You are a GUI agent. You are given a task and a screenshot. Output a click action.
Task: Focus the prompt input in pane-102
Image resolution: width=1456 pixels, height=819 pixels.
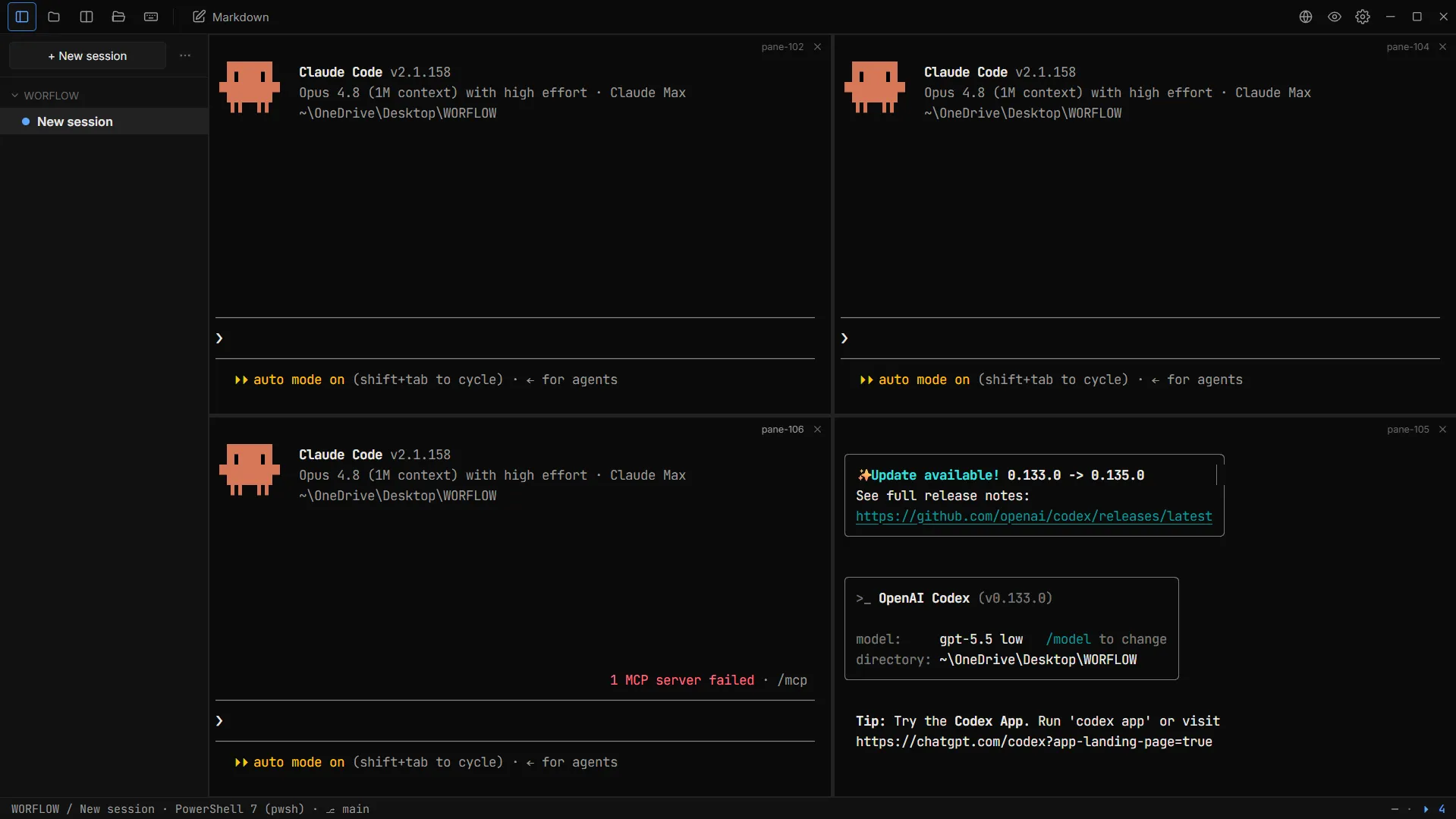(515, 339)
